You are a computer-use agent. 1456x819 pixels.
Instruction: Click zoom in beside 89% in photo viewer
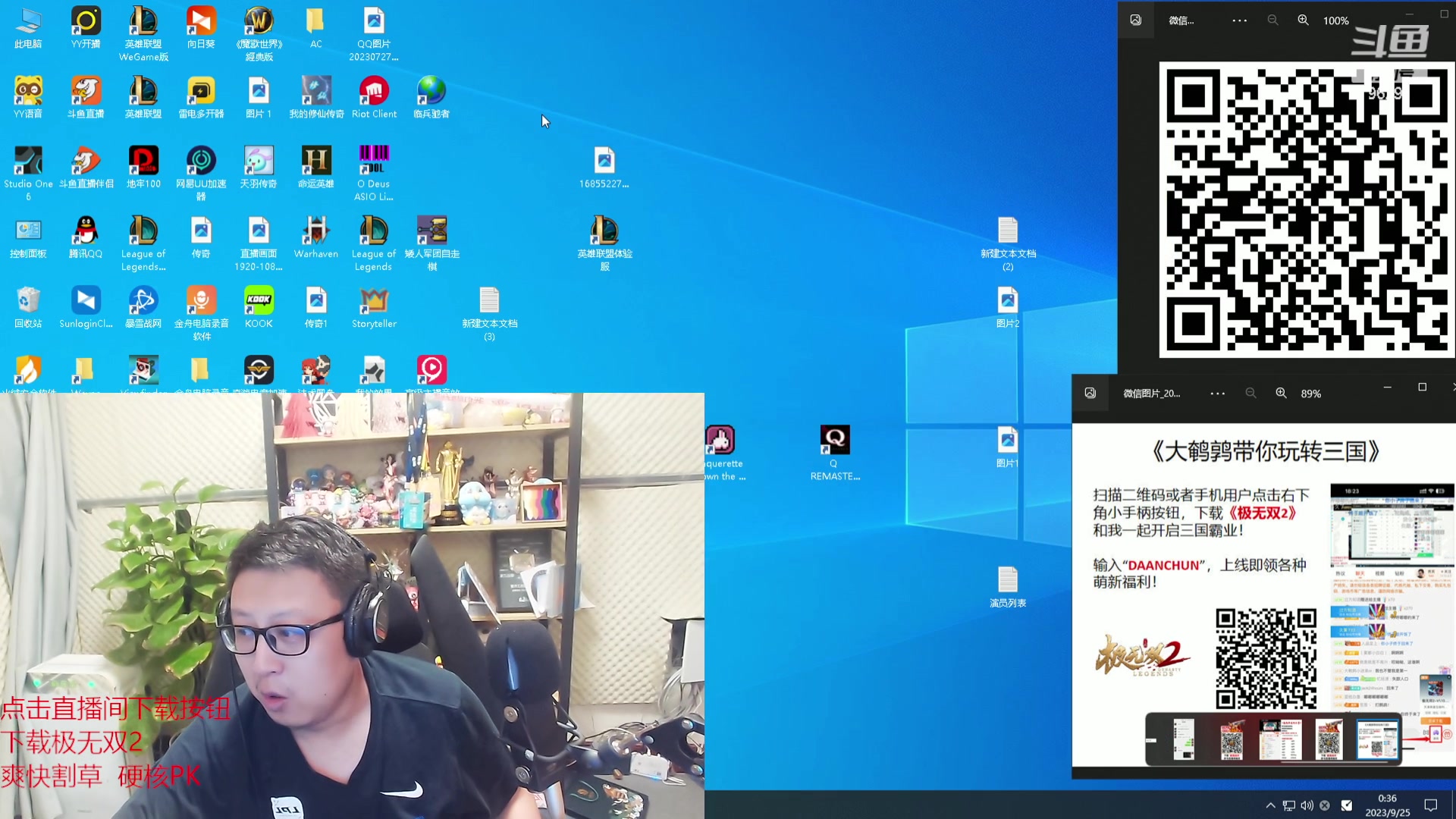pos(1281,393)
